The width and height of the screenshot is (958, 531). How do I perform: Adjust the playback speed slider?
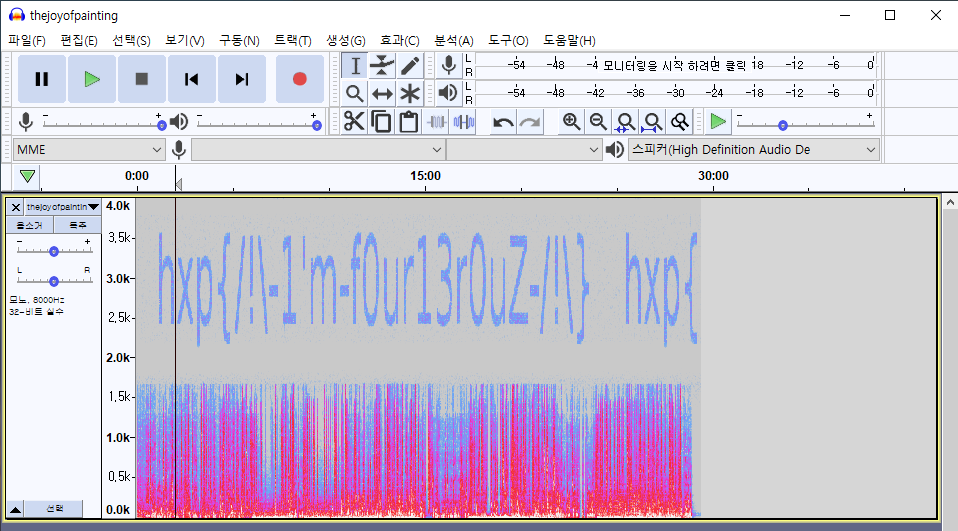pyautogui.click(x=805, y=124)
